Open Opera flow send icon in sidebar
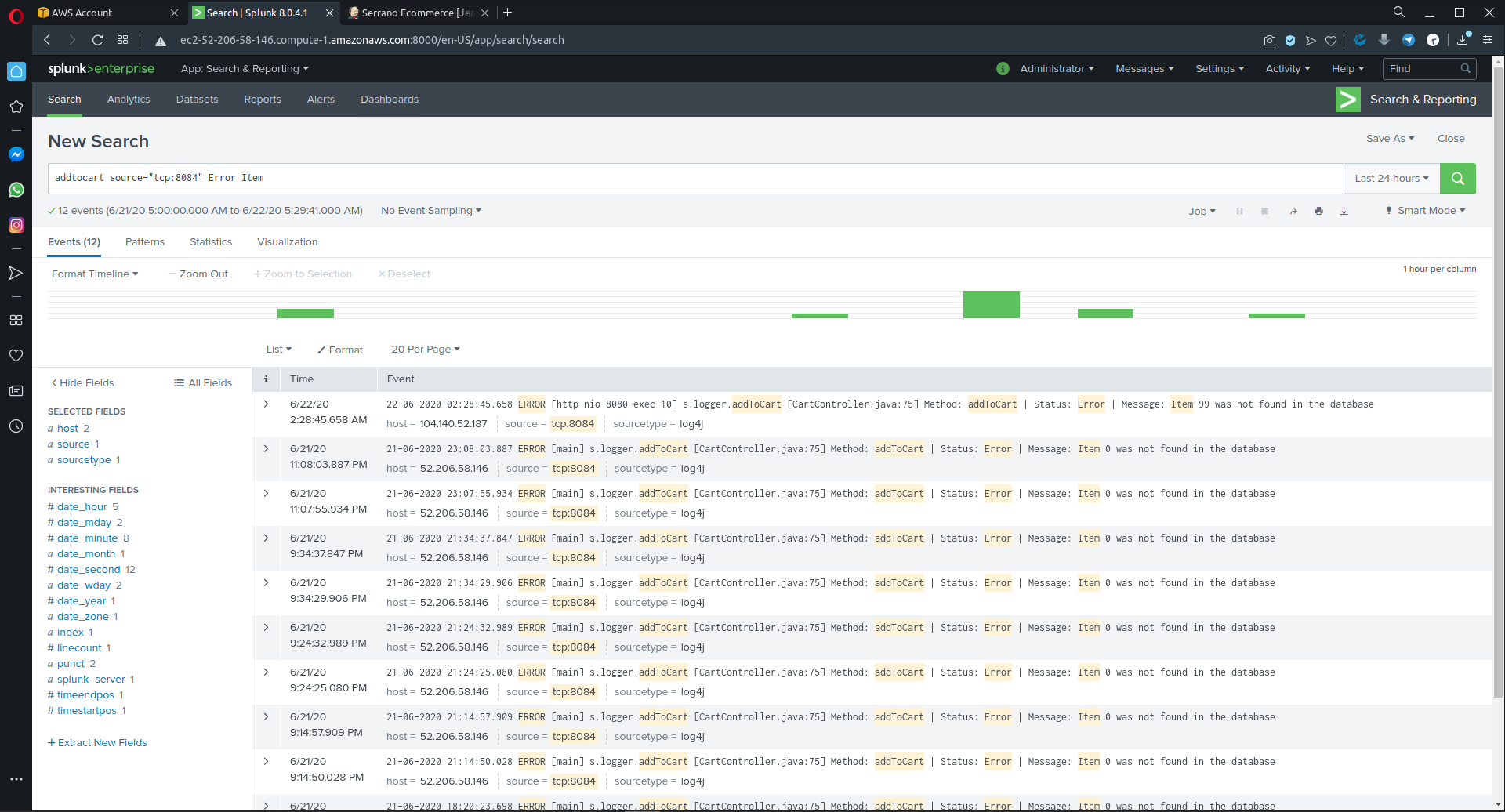 tap(16, 273)
